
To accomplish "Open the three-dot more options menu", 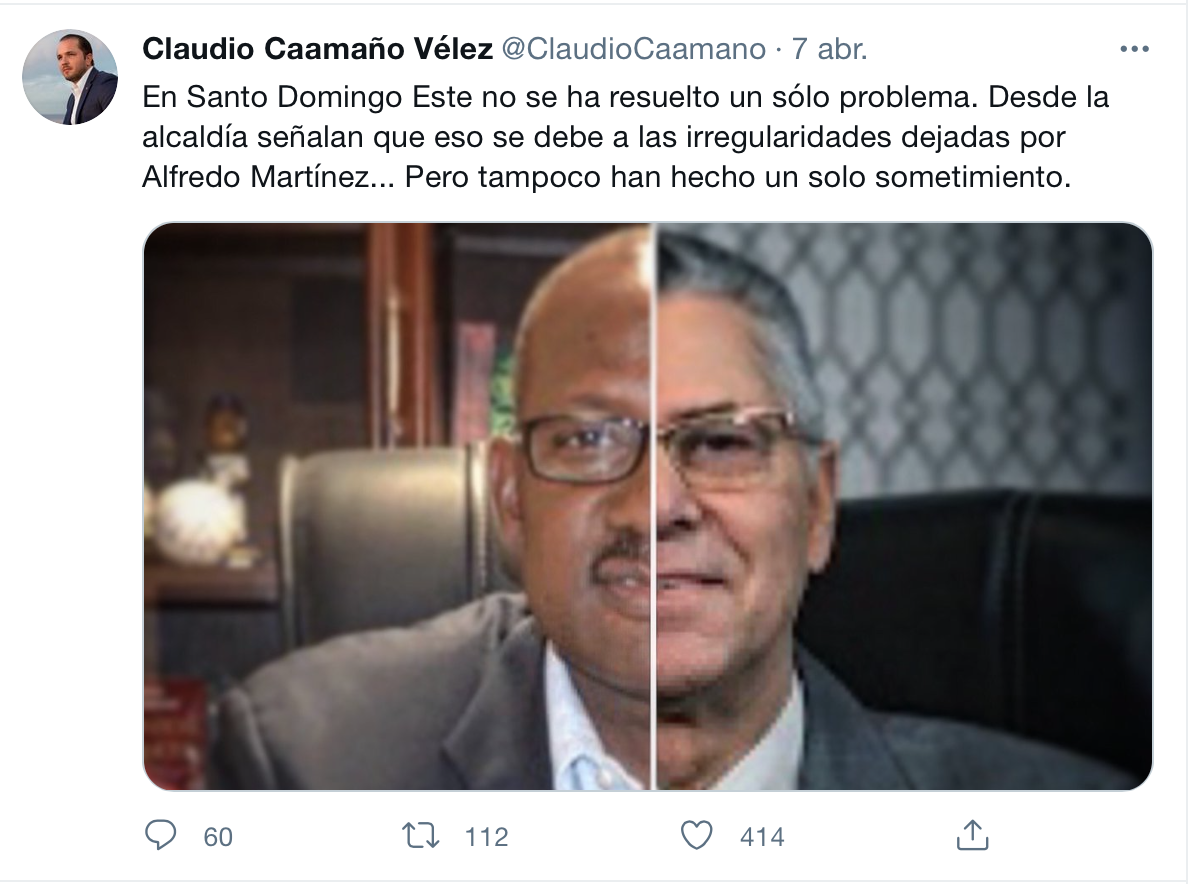I will [1134, 49].
